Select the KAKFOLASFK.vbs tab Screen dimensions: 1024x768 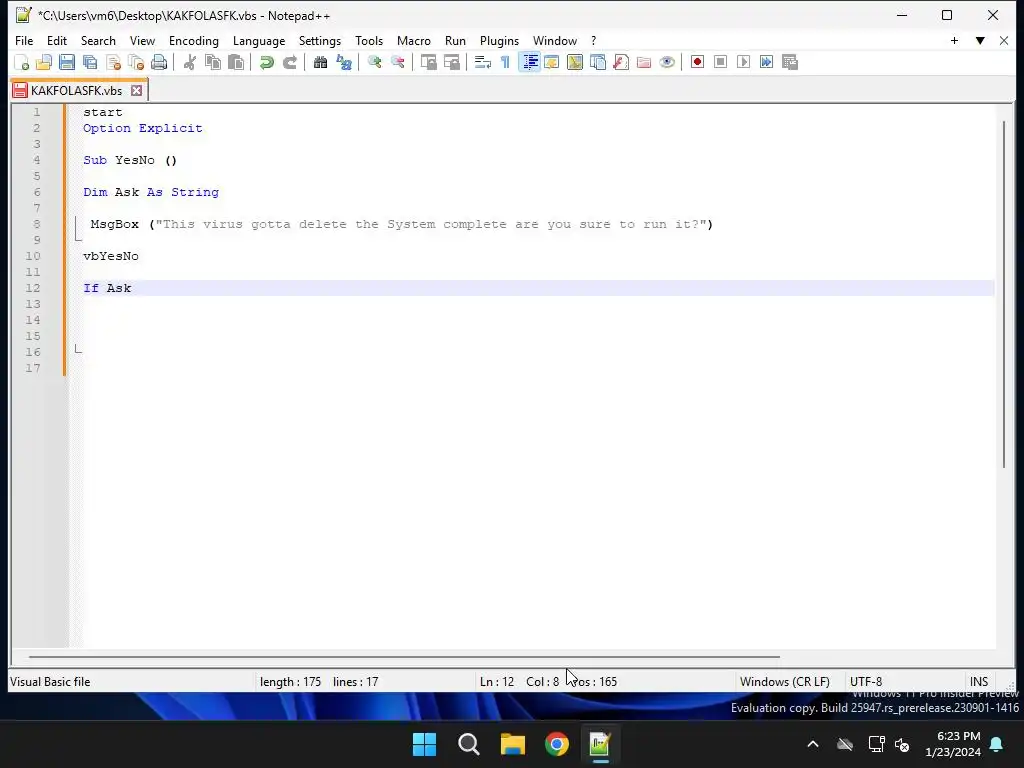pos(76,90)
